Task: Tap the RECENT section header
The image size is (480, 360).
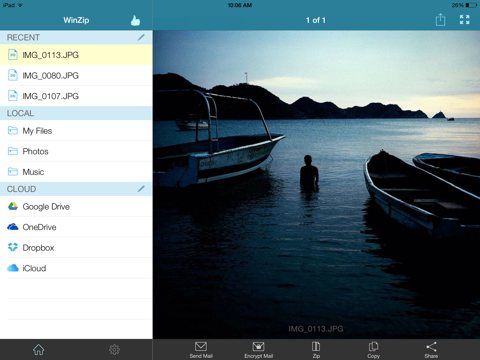Action: pyautogui.click(x=76, y=37)
